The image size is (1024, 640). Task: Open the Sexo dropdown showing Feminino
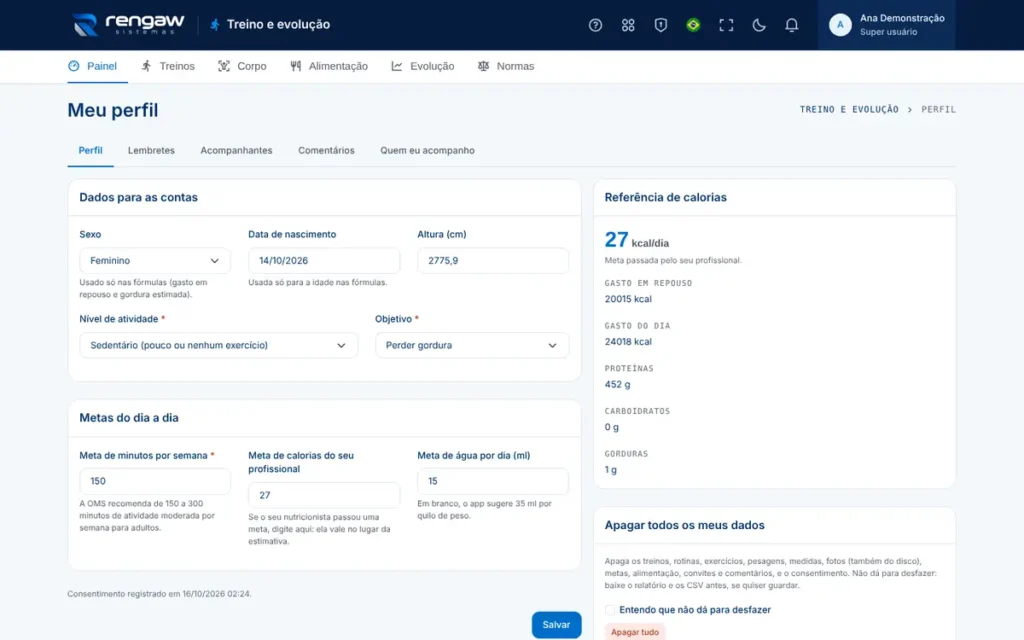[x=155, y=261]
